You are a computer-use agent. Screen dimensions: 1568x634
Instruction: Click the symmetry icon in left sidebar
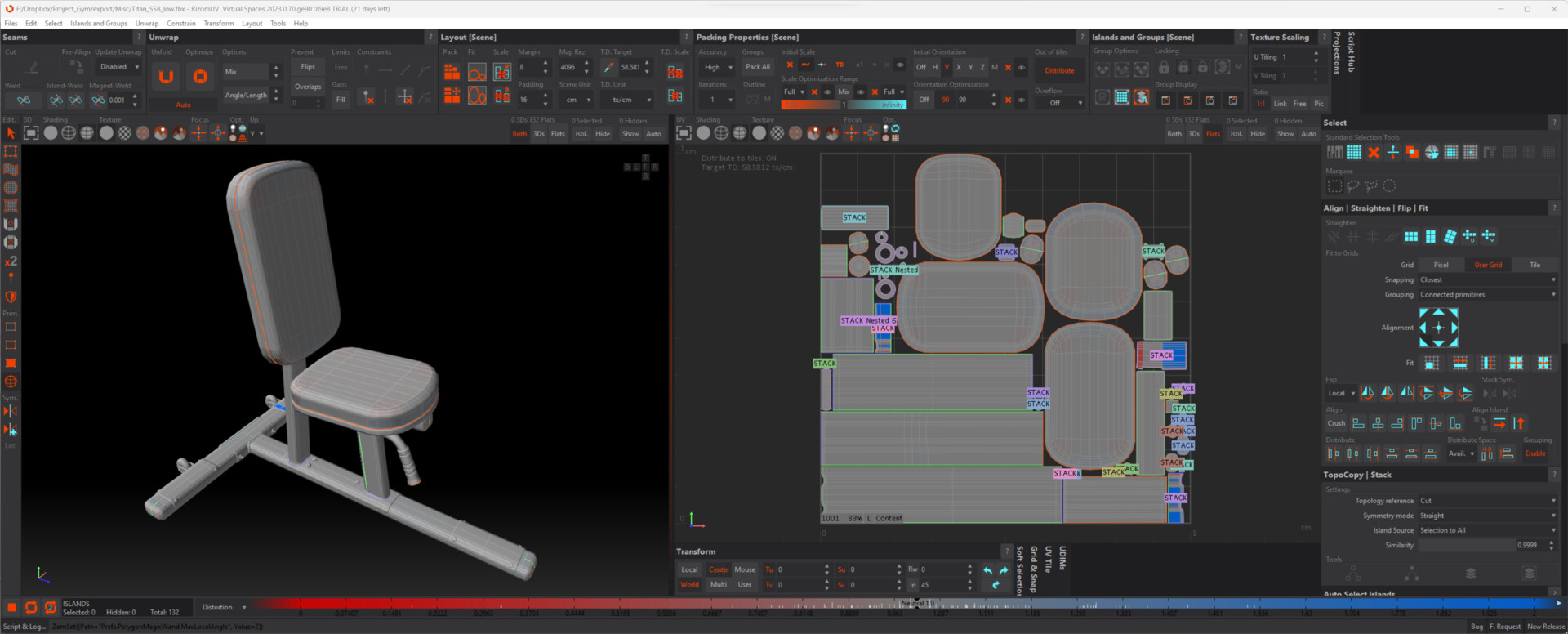11,410
